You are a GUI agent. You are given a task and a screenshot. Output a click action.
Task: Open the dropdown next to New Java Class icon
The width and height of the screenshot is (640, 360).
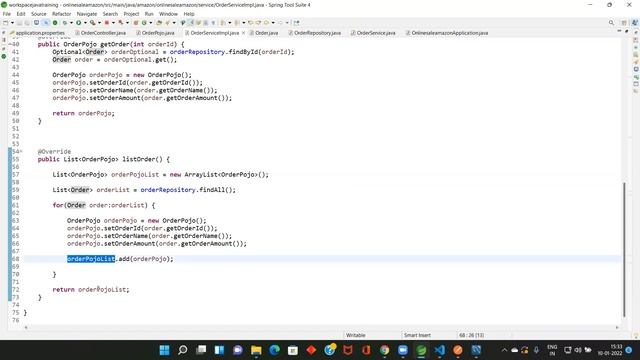click(151, 23)
